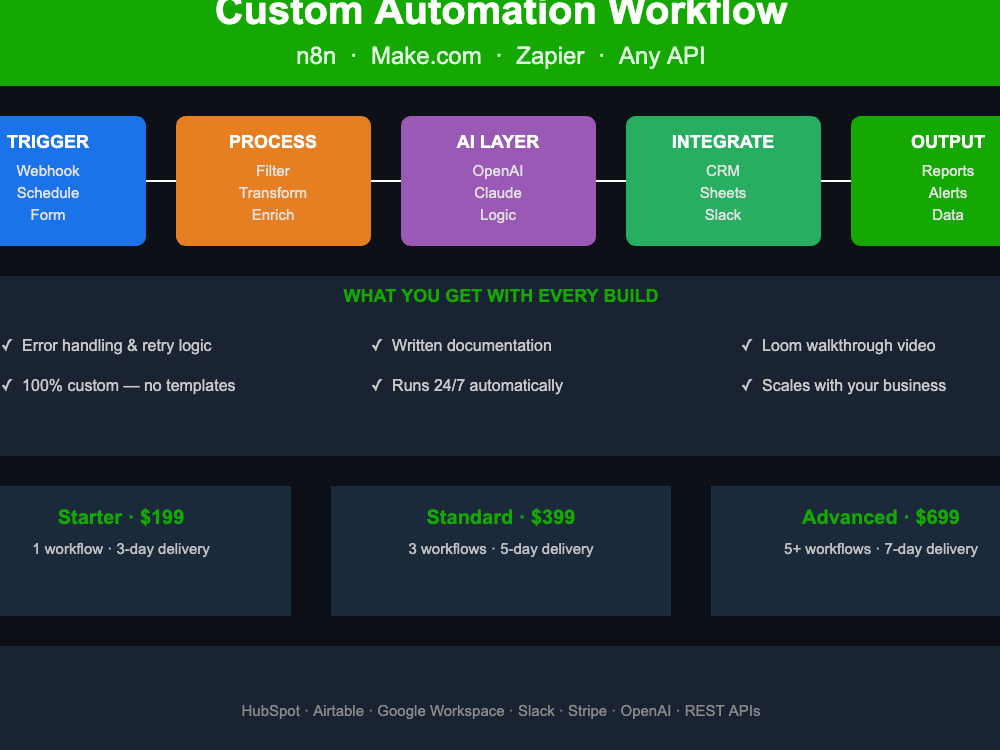The height and width of the screenshot is (750, 1000).
Task: Click Transform in the PROCESS card
Action: 273,193
